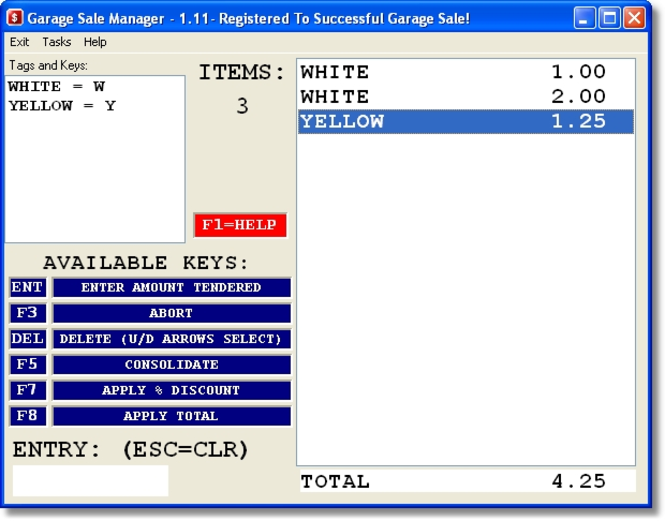Select the WHITE 1.00 item row
Screen dimensions: 665x521
click(x=466, y=72)
